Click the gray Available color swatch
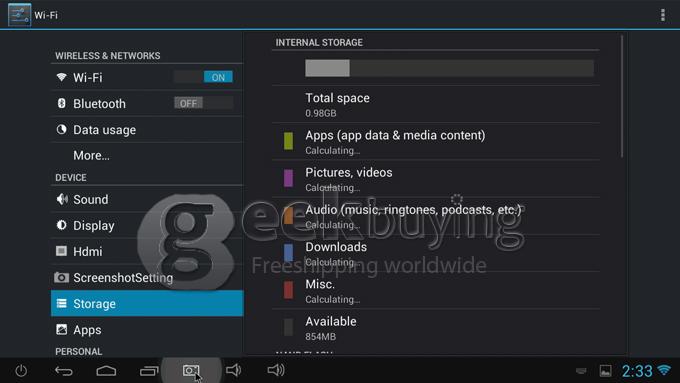The width and height of the screenshot is (680, 383). tap(288, 327)
